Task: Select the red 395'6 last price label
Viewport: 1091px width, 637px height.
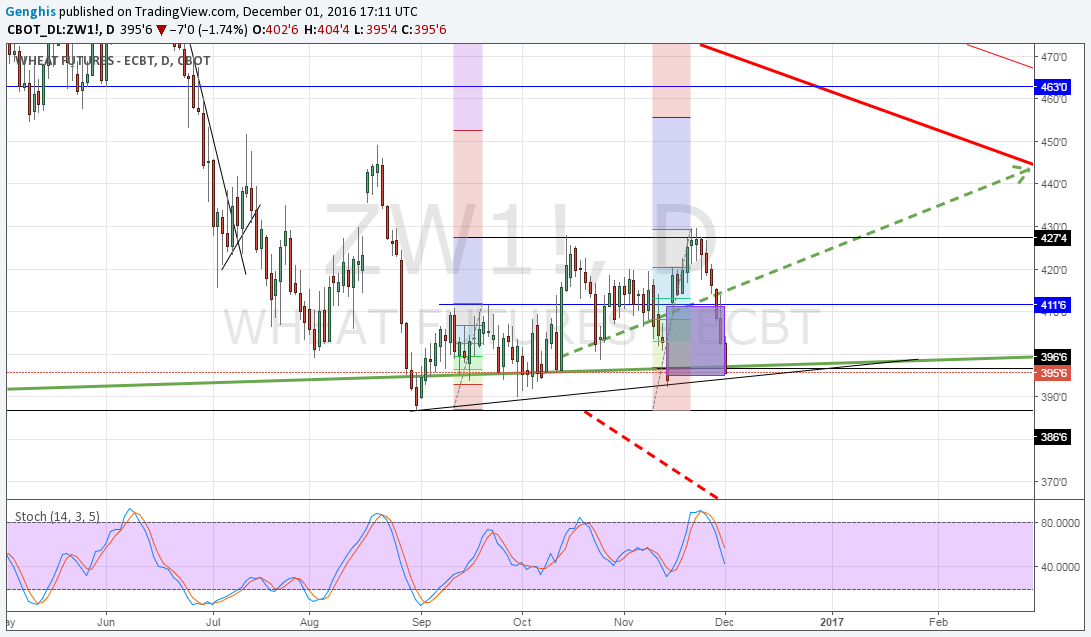Action: point(1052,373)
